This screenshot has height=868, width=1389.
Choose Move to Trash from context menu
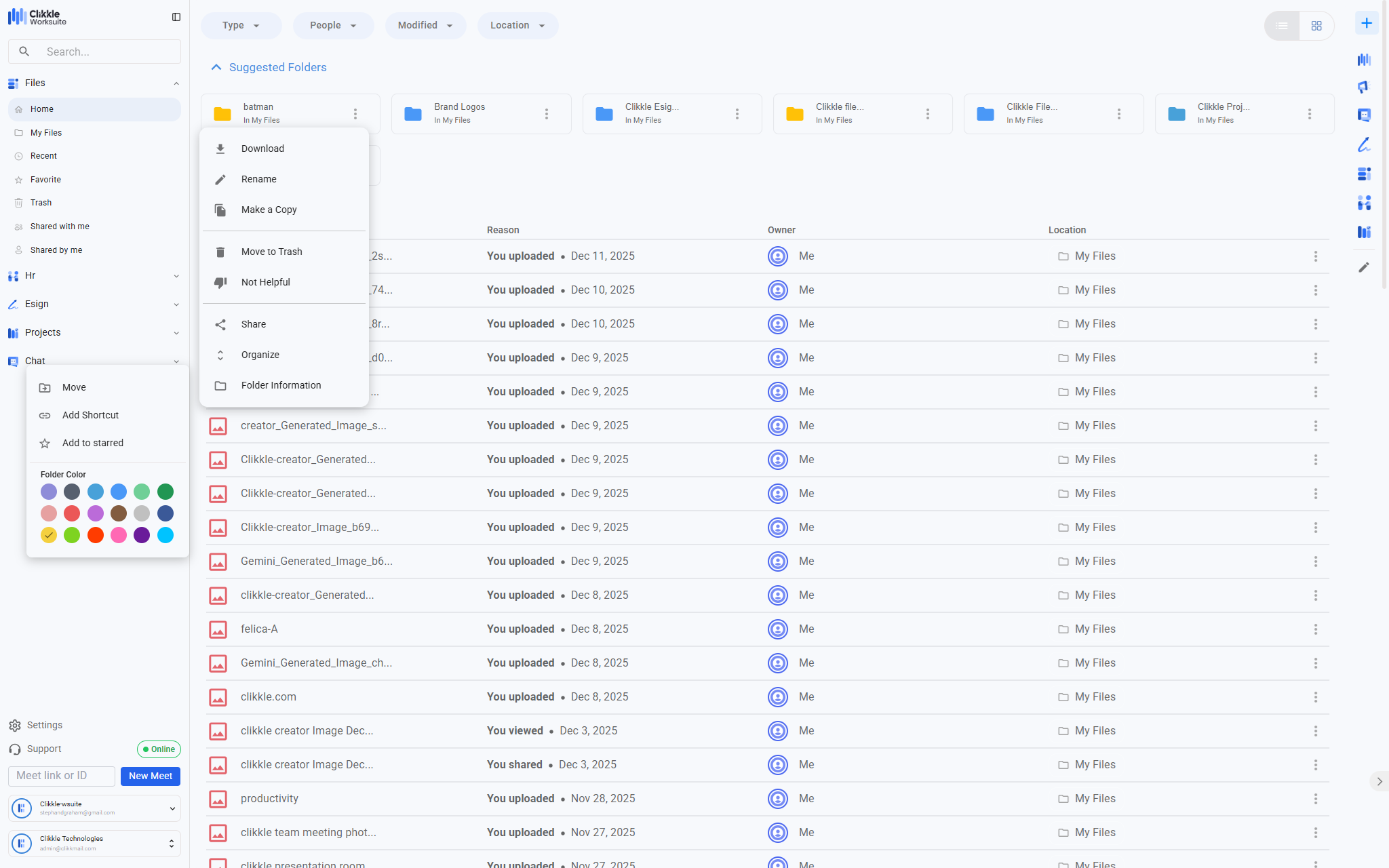(x=271, y=252)
